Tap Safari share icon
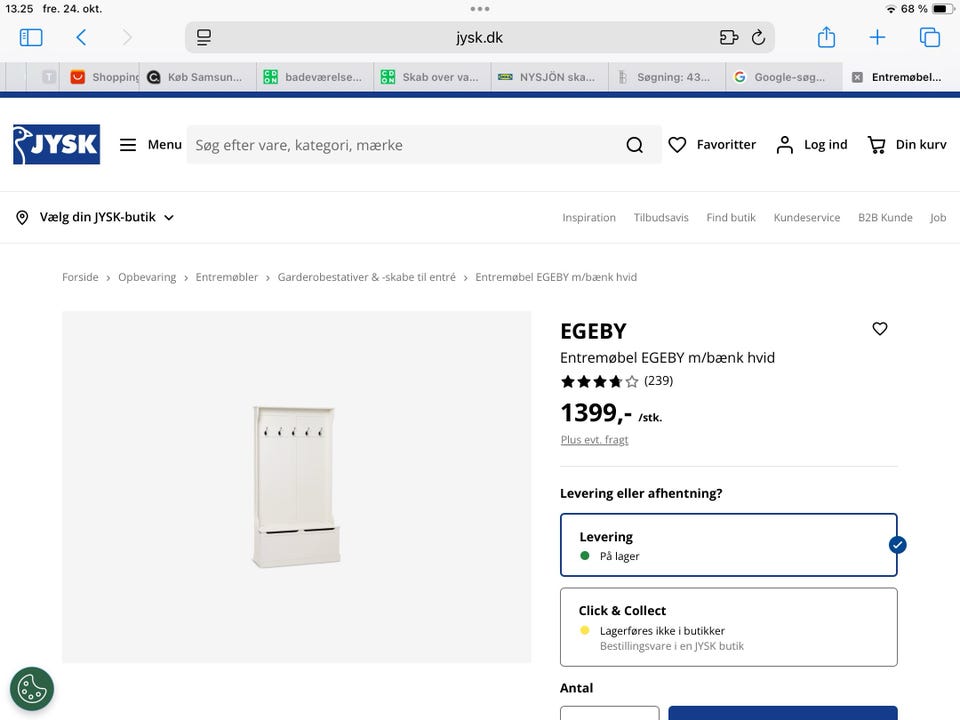960x720 pixels. coord(826,38)
